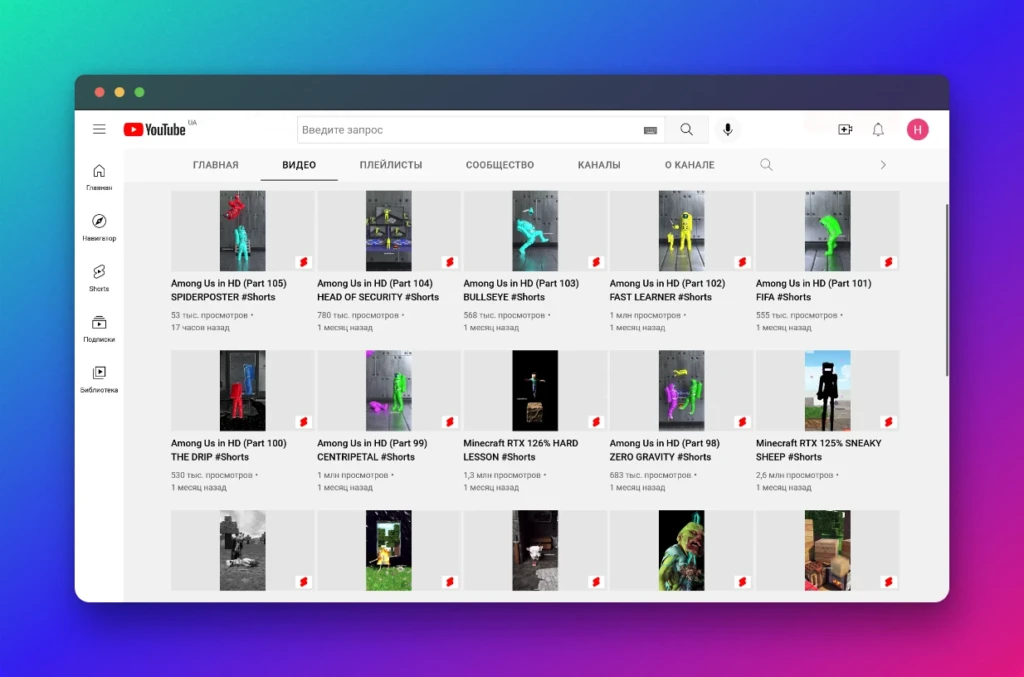Viewport: 1024px width, 677px height.
Task: Open video title Part 100 THE DRIP
Action: [229, 450]
